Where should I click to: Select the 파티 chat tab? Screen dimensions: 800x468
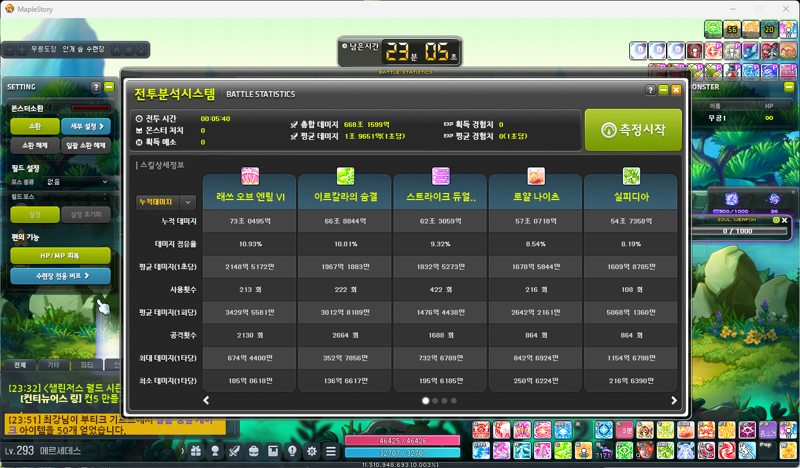pyautogui.click(x=87, y=365)
